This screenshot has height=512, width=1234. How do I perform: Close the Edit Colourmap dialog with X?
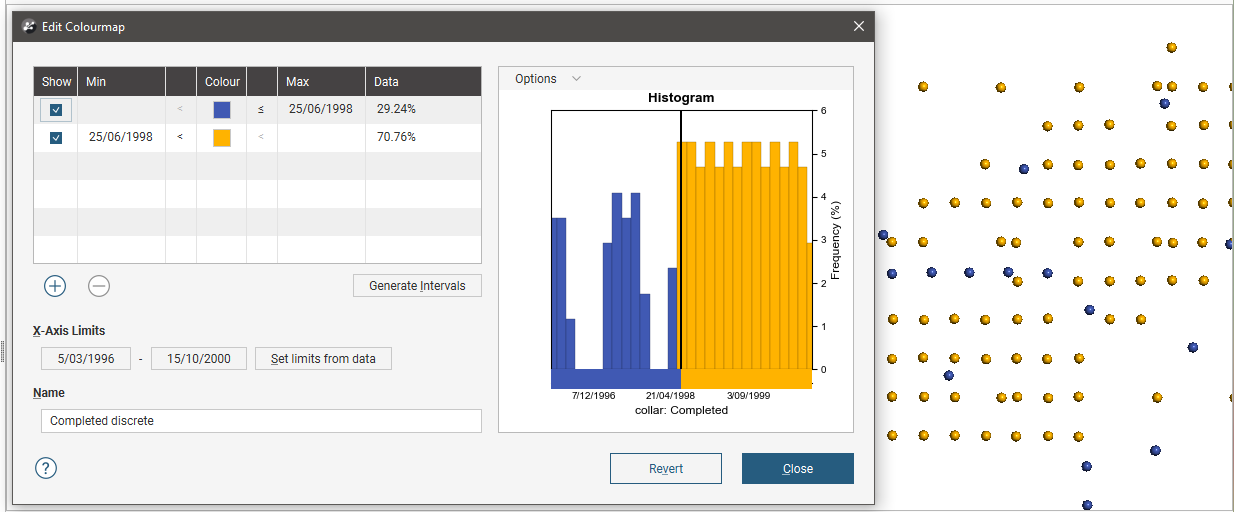(858, 27)
